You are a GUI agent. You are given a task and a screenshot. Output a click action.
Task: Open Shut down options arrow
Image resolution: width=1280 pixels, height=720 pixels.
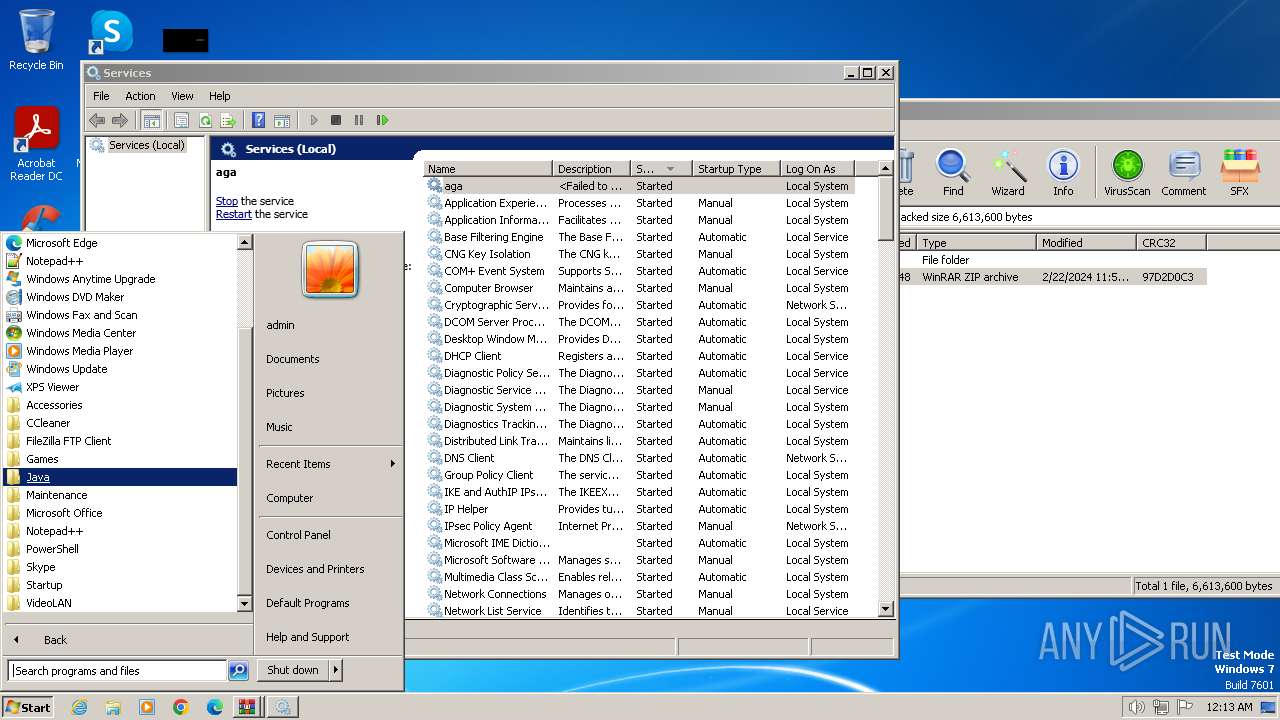(x=336, y=670)
